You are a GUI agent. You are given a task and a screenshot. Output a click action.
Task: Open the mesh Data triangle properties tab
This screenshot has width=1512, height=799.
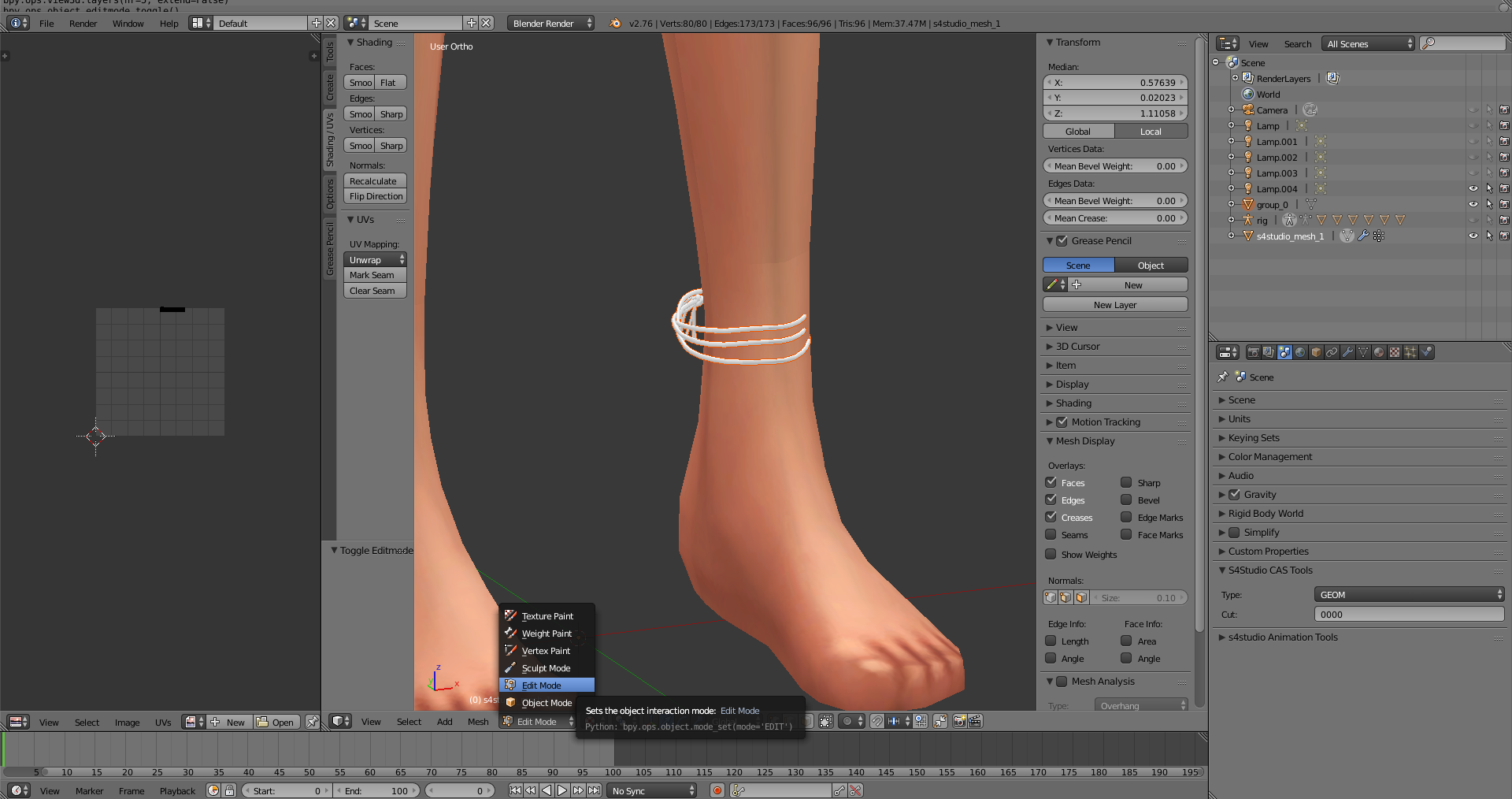click(1363, 352)
